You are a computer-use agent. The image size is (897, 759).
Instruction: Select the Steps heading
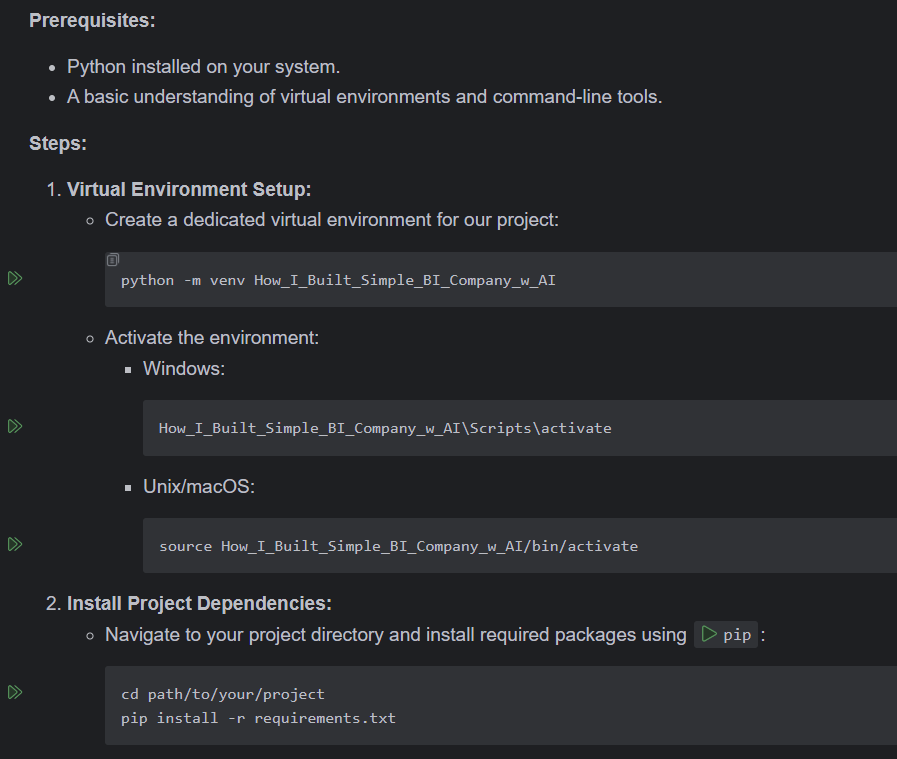tap(58, 144)
